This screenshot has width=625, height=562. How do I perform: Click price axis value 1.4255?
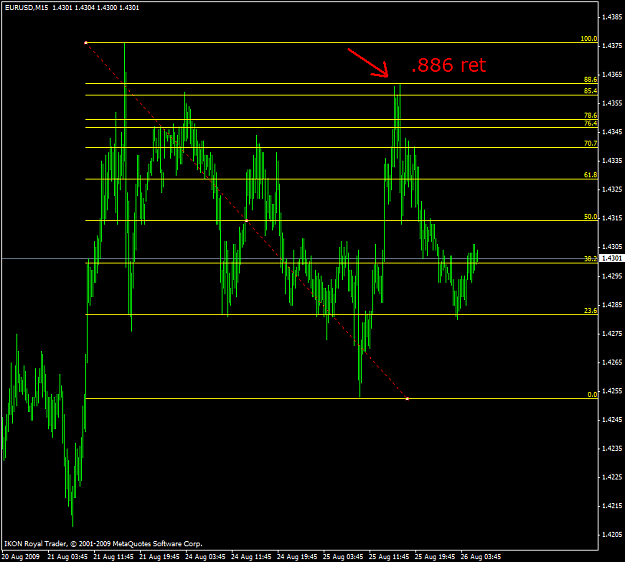(612, 391)
